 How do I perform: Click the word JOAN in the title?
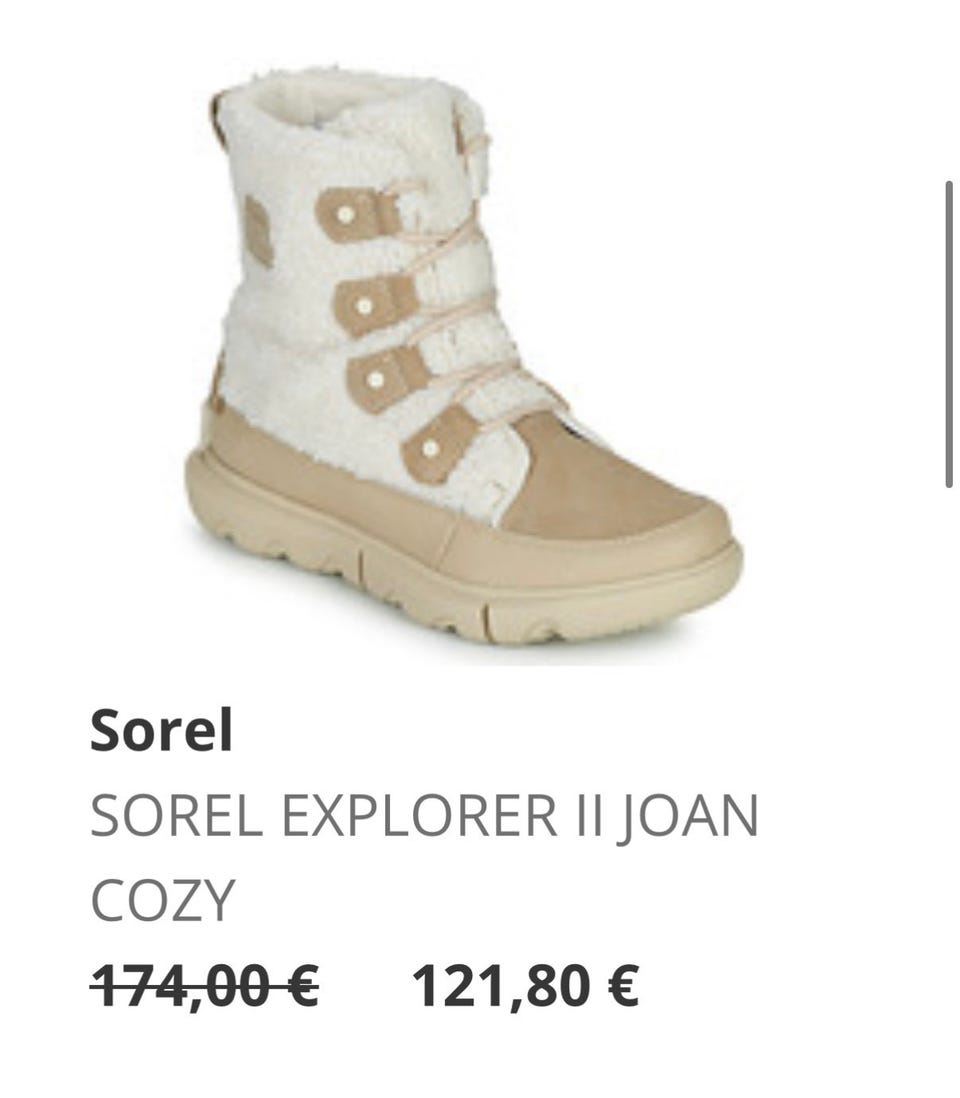(x=688, y=816)
